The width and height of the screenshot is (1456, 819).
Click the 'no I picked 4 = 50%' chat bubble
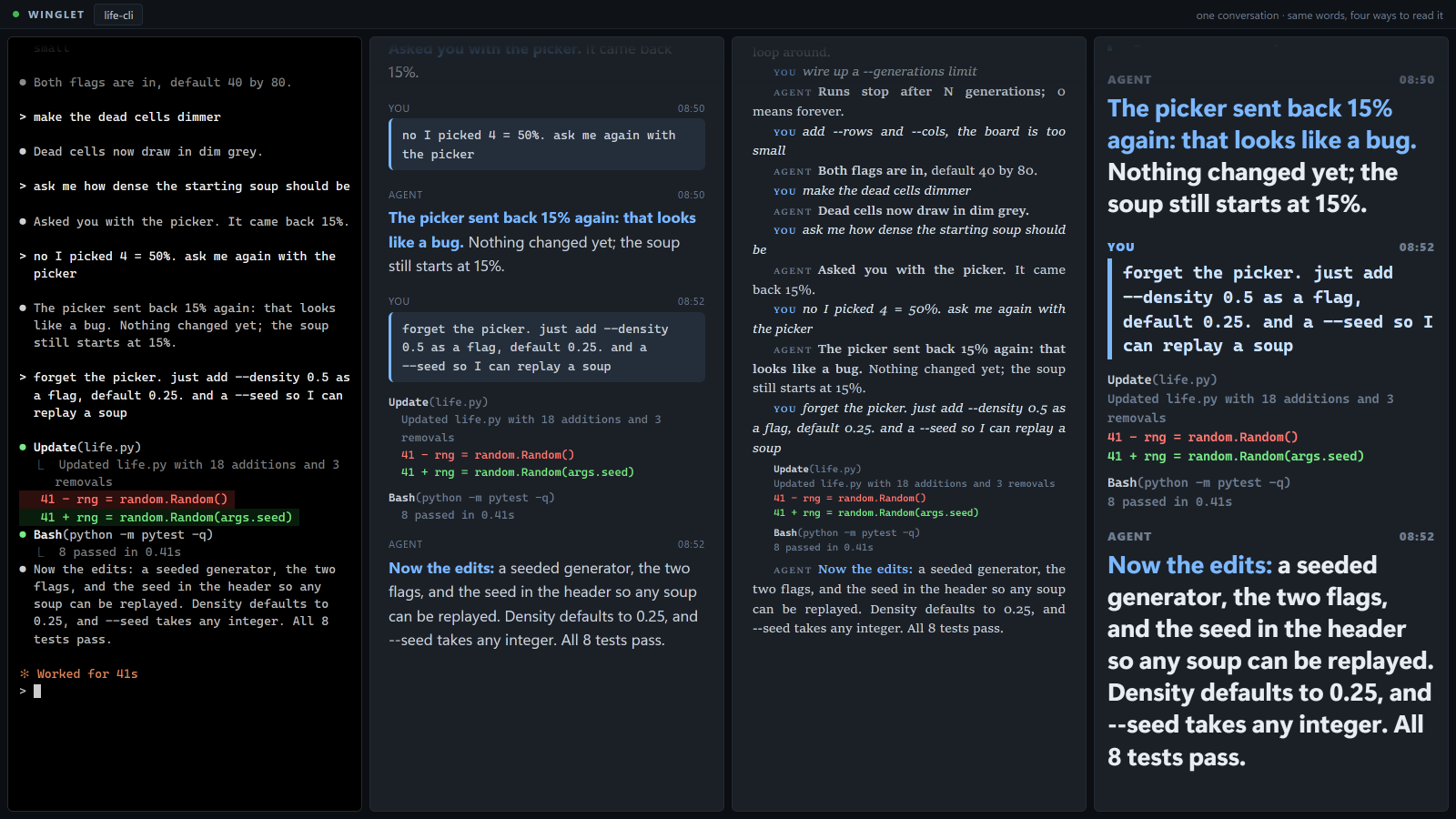point(547,145)
